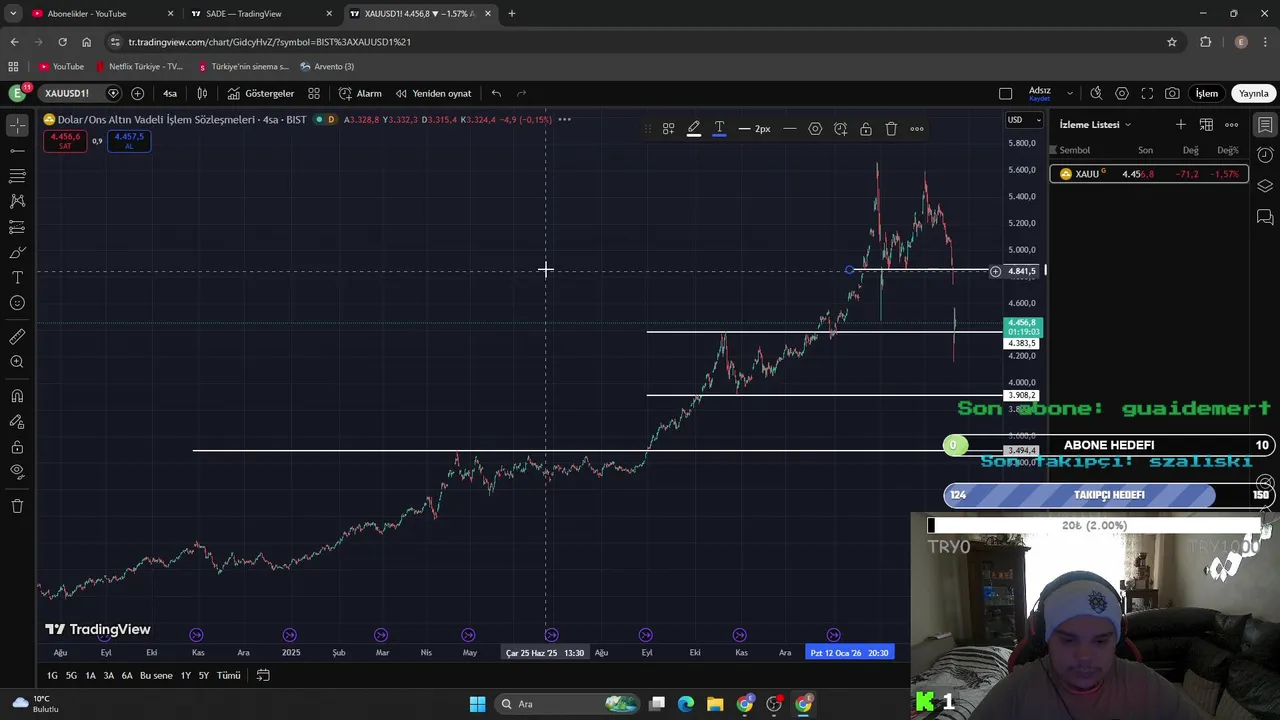Remove drawings with sidebar trash icon

[x=17, y=506]
